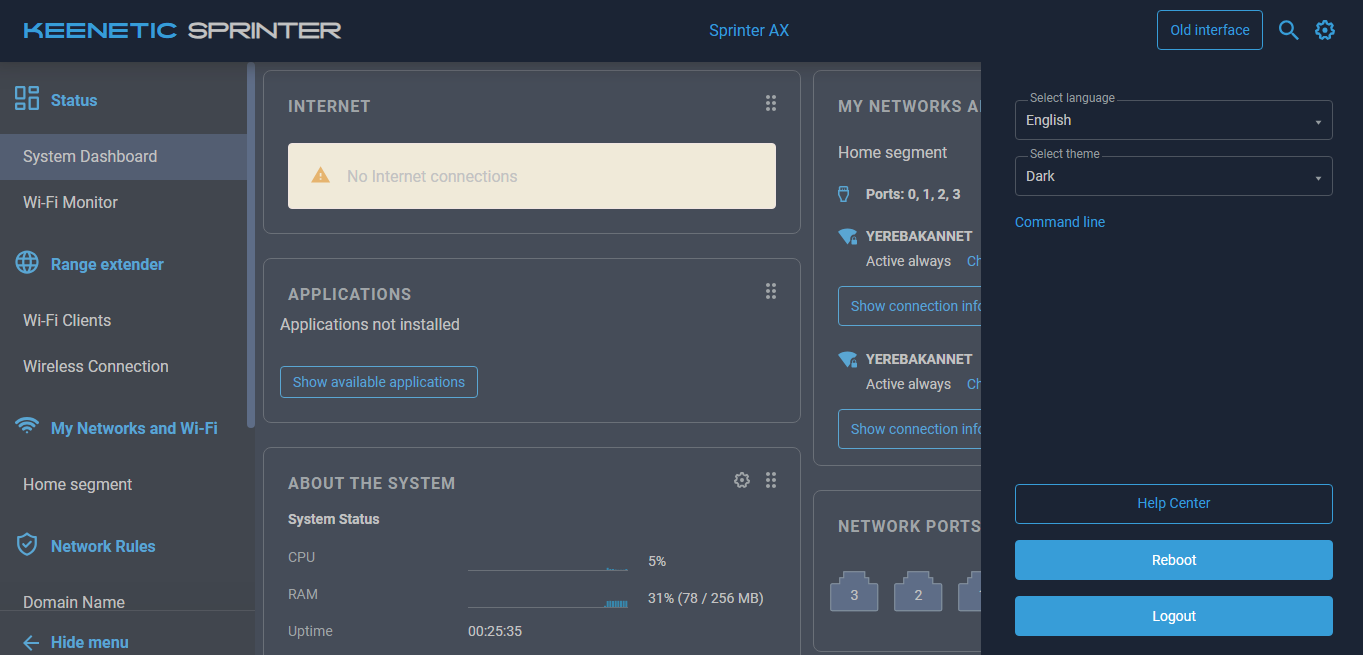Select network port 3 icon
The width and height of the screenshot is (1363, 655).
click(x=854, y=592)
